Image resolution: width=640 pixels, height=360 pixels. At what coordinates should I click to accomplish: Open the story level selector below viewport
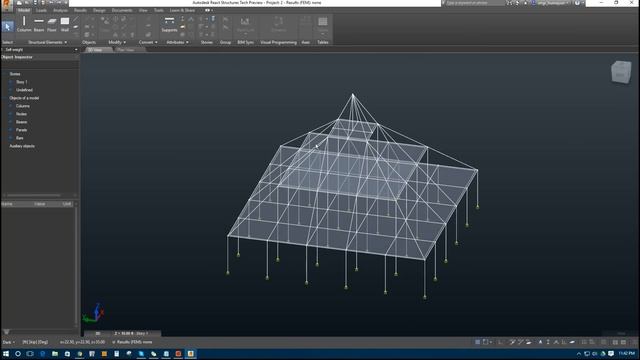click(131, 333)
